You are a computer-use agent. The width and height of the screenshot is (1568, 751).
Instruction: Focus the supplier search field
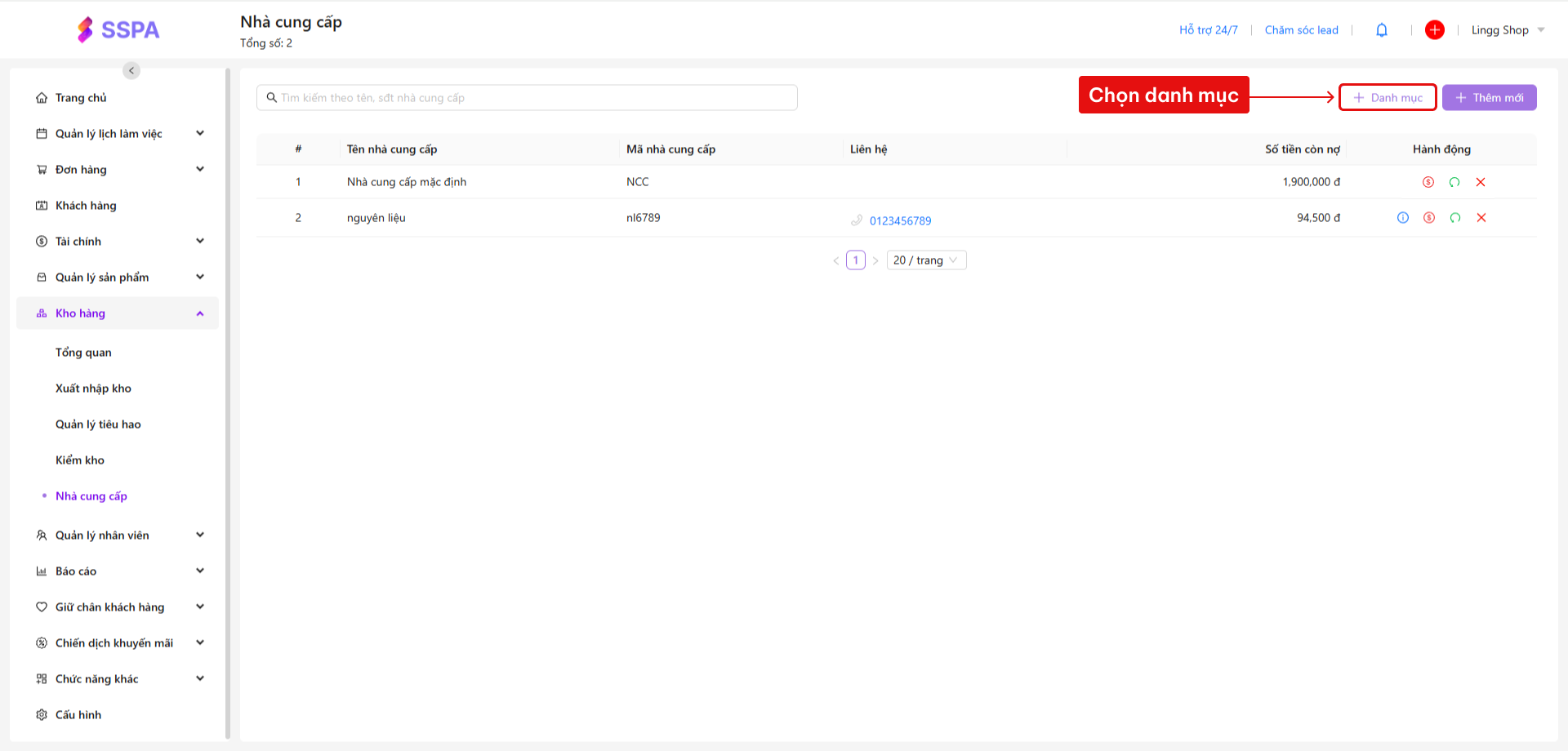tap(527, 98)
